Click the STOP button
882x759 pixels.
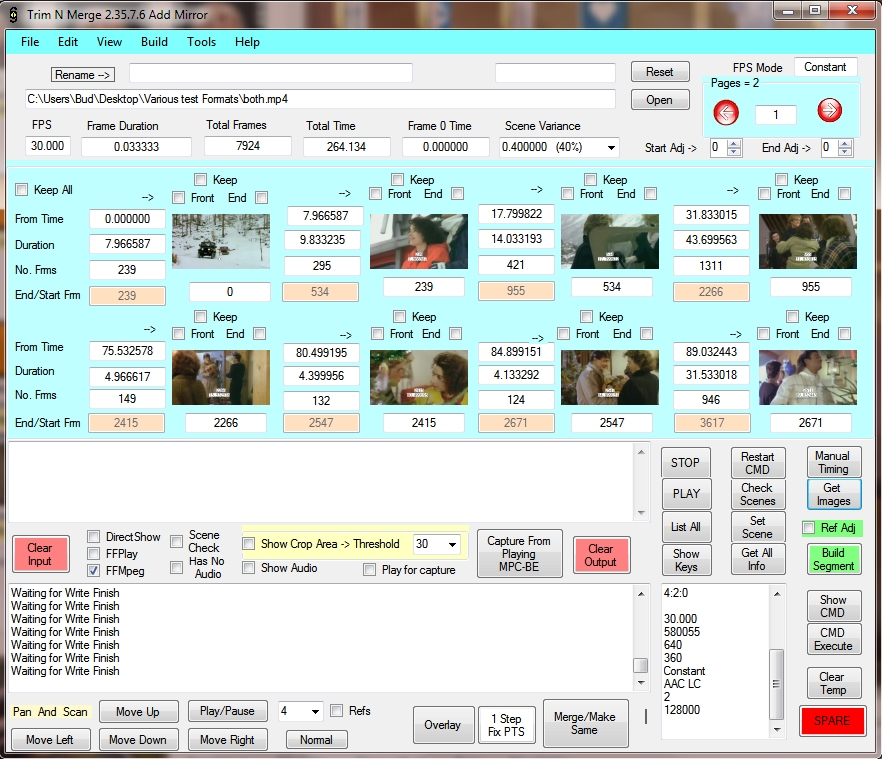click(x=686, y=463)
